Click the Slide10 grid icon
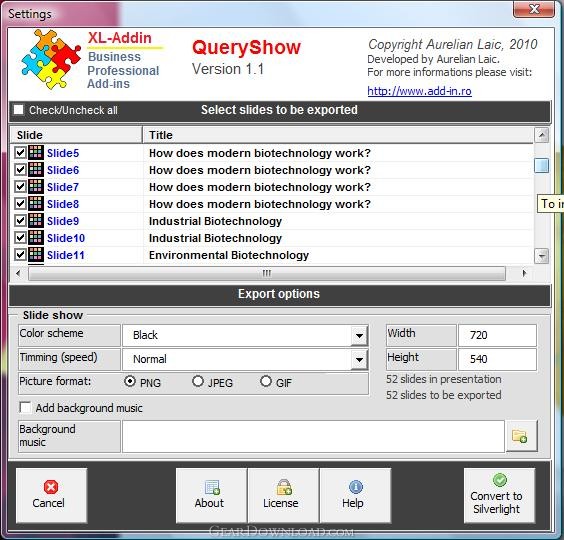Image resolution: width=564 pixels, height=540 pixels. click(x=36, y=237)
